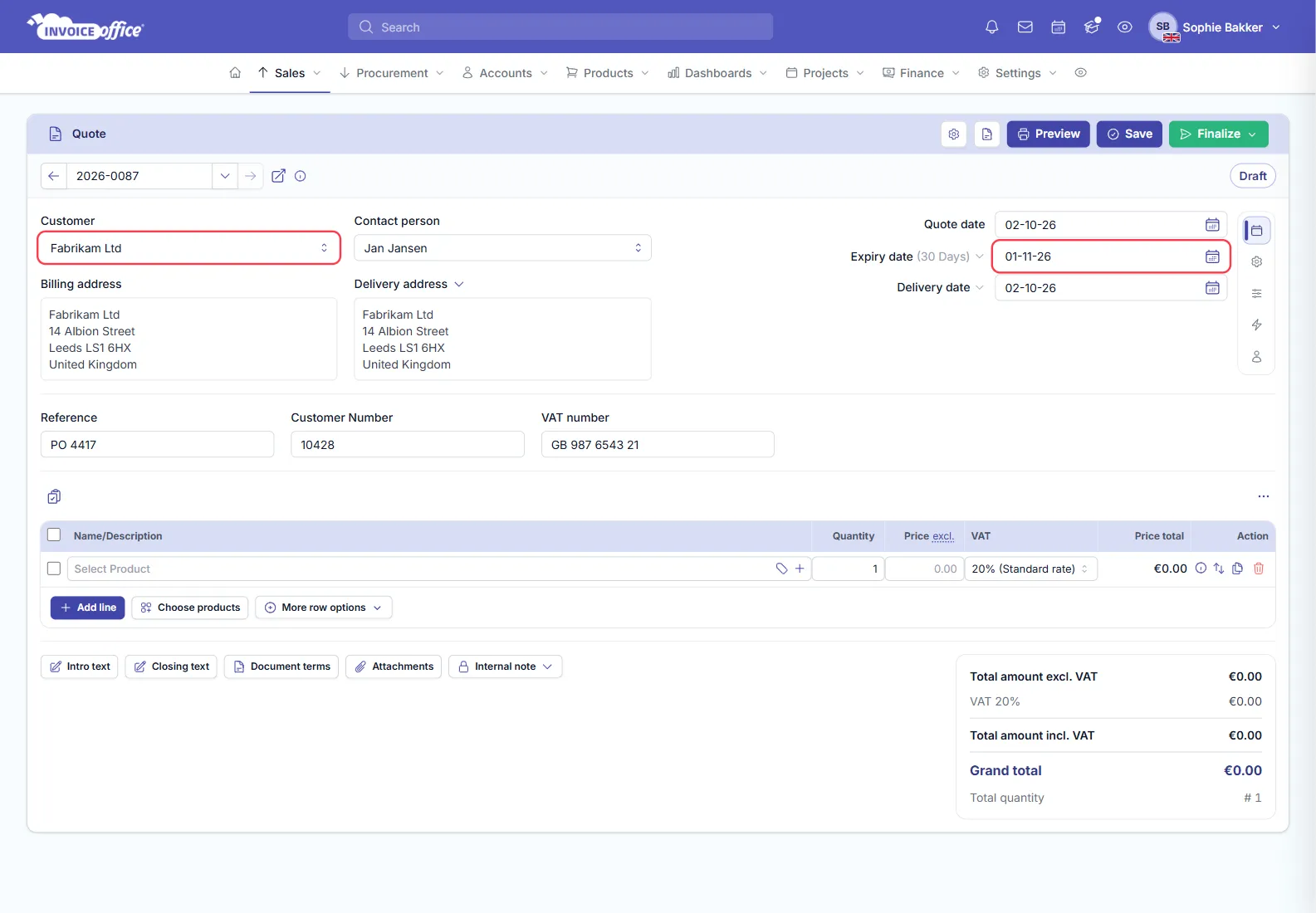Click the Finalize button

point(1218,134)
